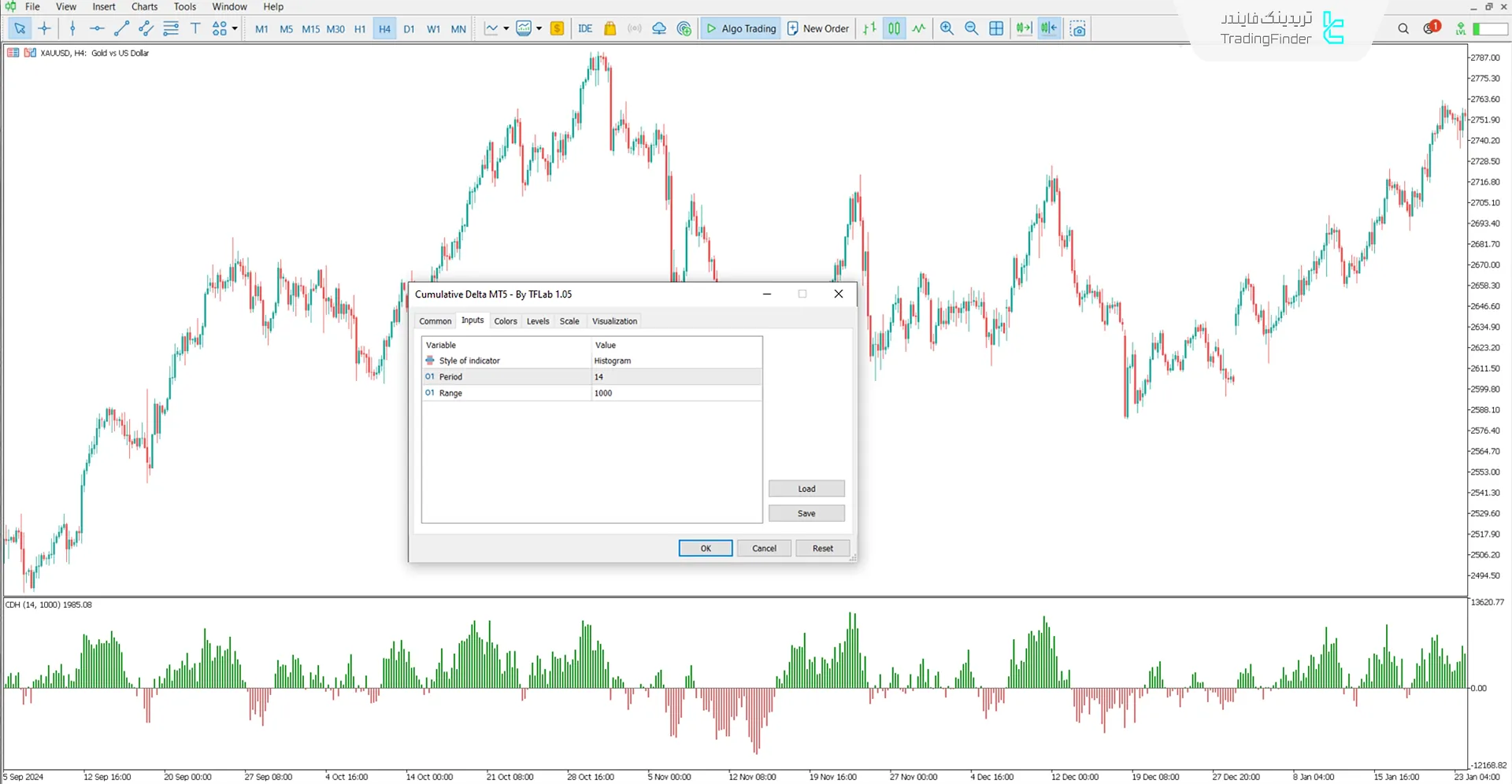Toggle Algo Trading on or off
The height and width of the screenshot is (784, 1512).
coord(740,28)
